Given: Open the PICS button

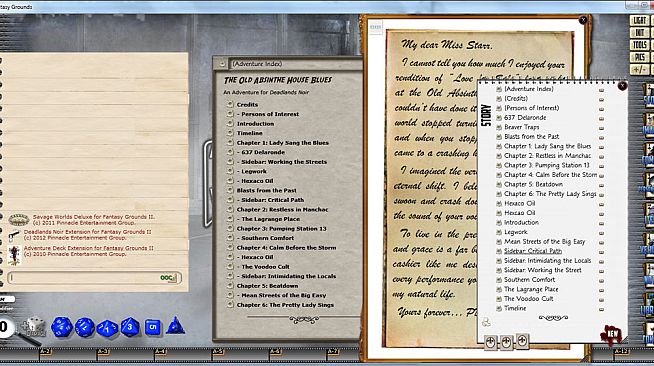Looking at the screenshot, I should pyautogui.click(x=639, y=57).
